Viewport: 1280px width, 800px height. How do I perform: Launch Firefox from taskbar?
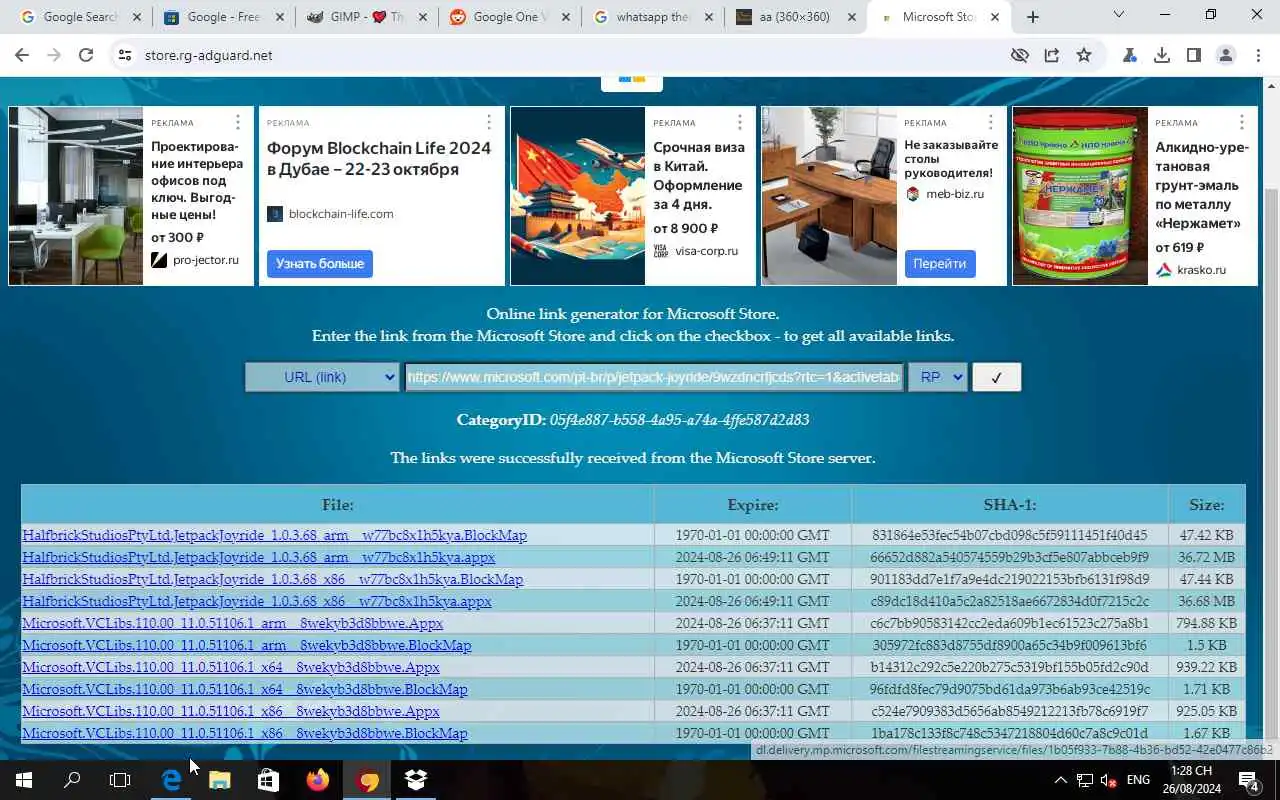click(318, 780)
